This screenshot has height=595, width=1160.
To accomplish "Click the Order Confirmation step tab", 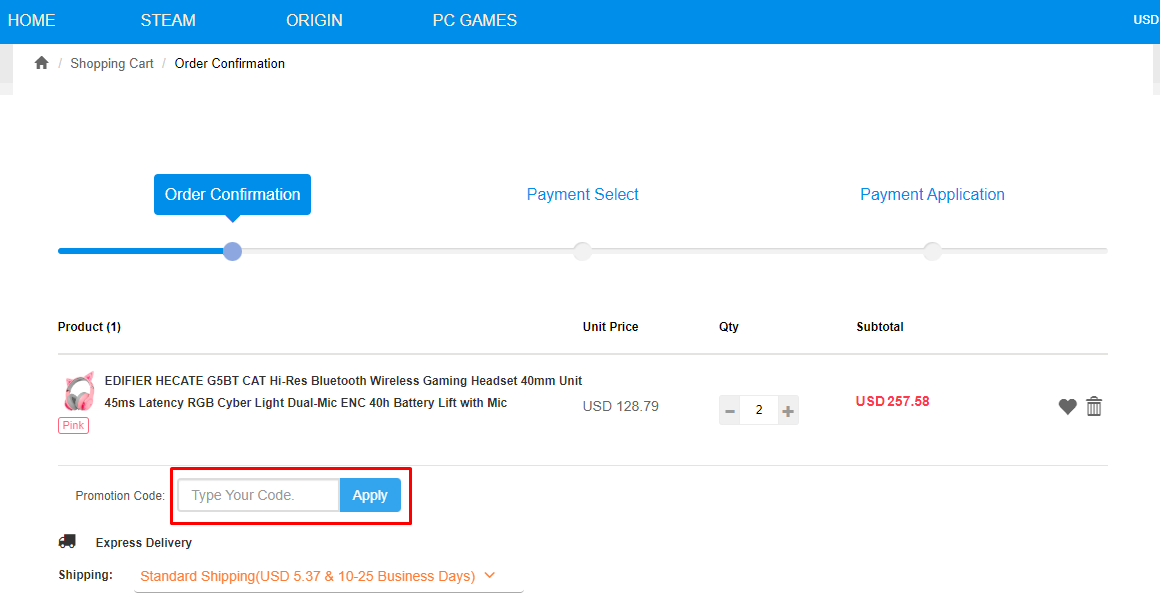I will click(x=232, y=195).
